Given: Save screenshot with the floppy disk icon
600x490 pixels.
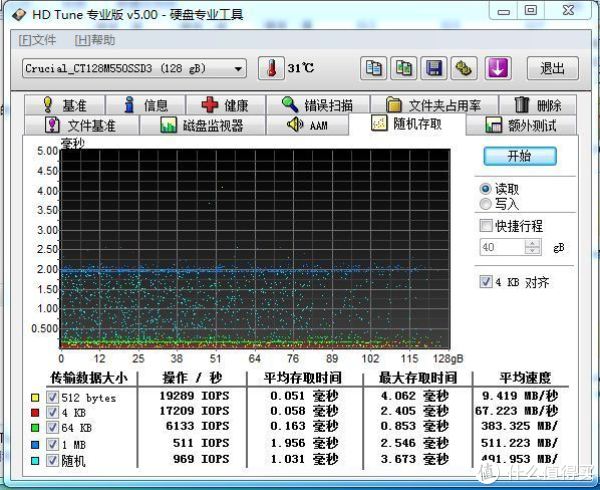Looking at the screenshot, I should pos(434,68).
